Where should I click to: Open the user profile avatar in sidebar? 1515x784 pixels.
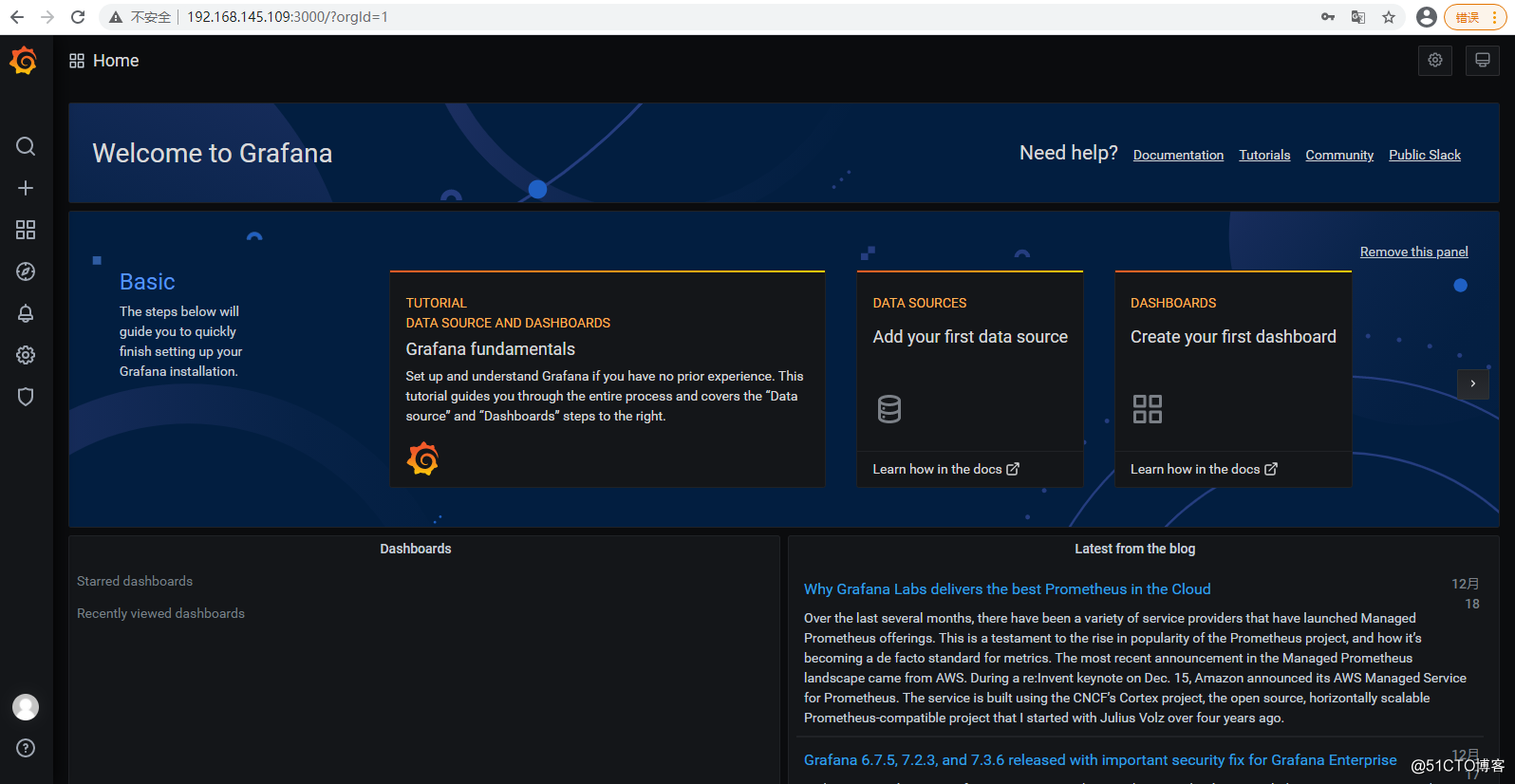[x=26, y=707]
